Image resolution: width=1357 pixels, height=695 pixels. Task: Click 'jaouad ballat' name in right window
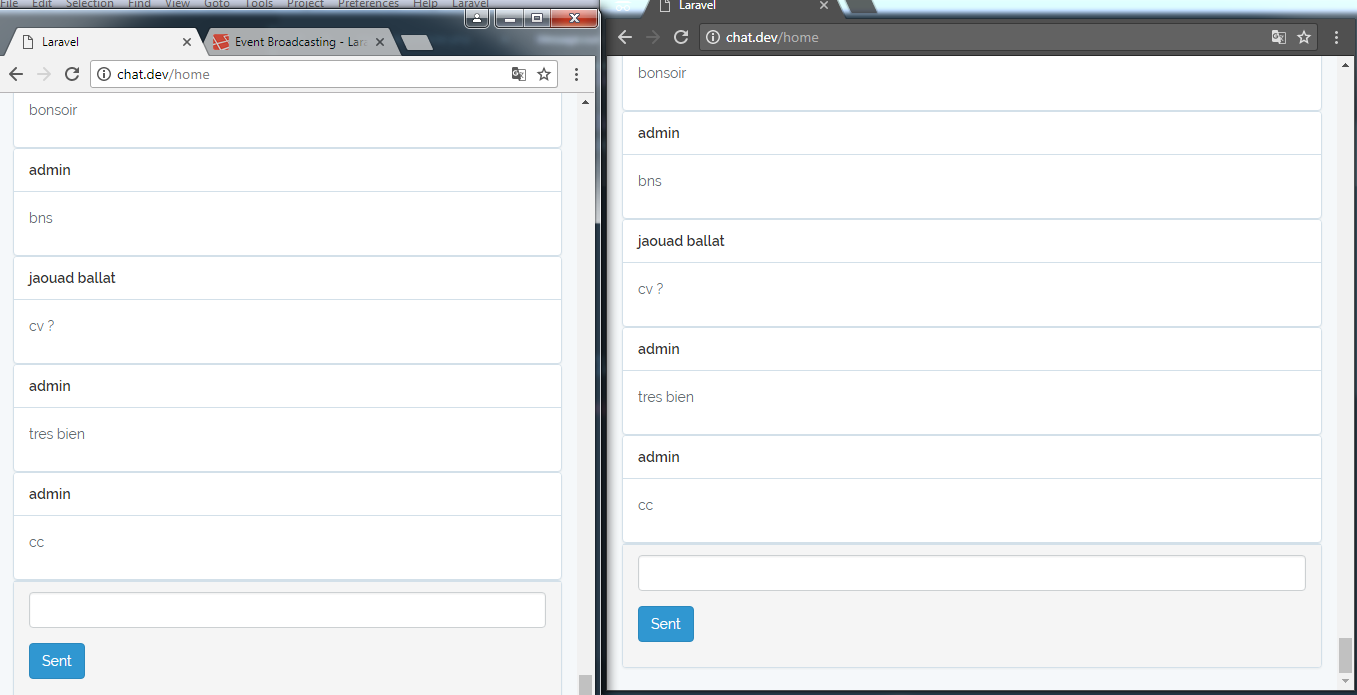coord(681,241)
